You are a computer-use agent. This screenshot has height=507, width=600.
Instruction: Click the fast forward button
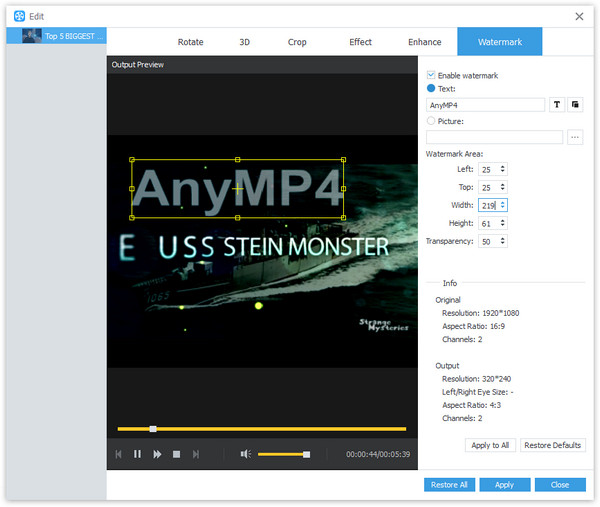[157, 454]
